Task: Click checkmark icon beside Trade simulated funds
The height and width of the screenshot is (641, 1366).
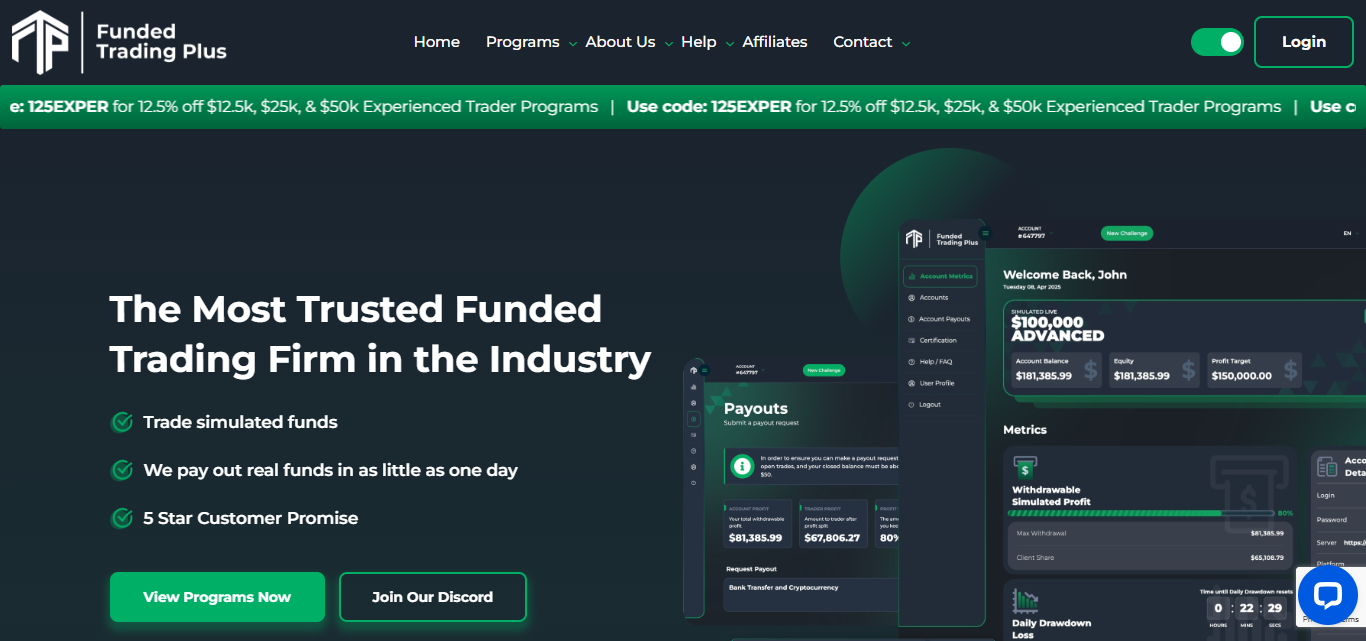Action: tap(122, 422)
